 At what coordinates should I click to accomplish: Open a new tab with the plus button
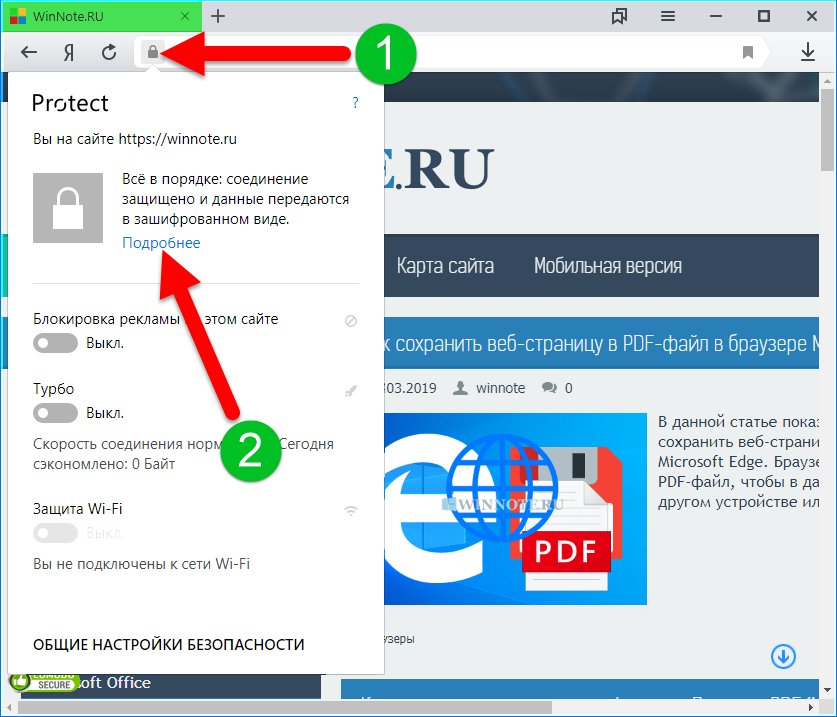[218, 16]
